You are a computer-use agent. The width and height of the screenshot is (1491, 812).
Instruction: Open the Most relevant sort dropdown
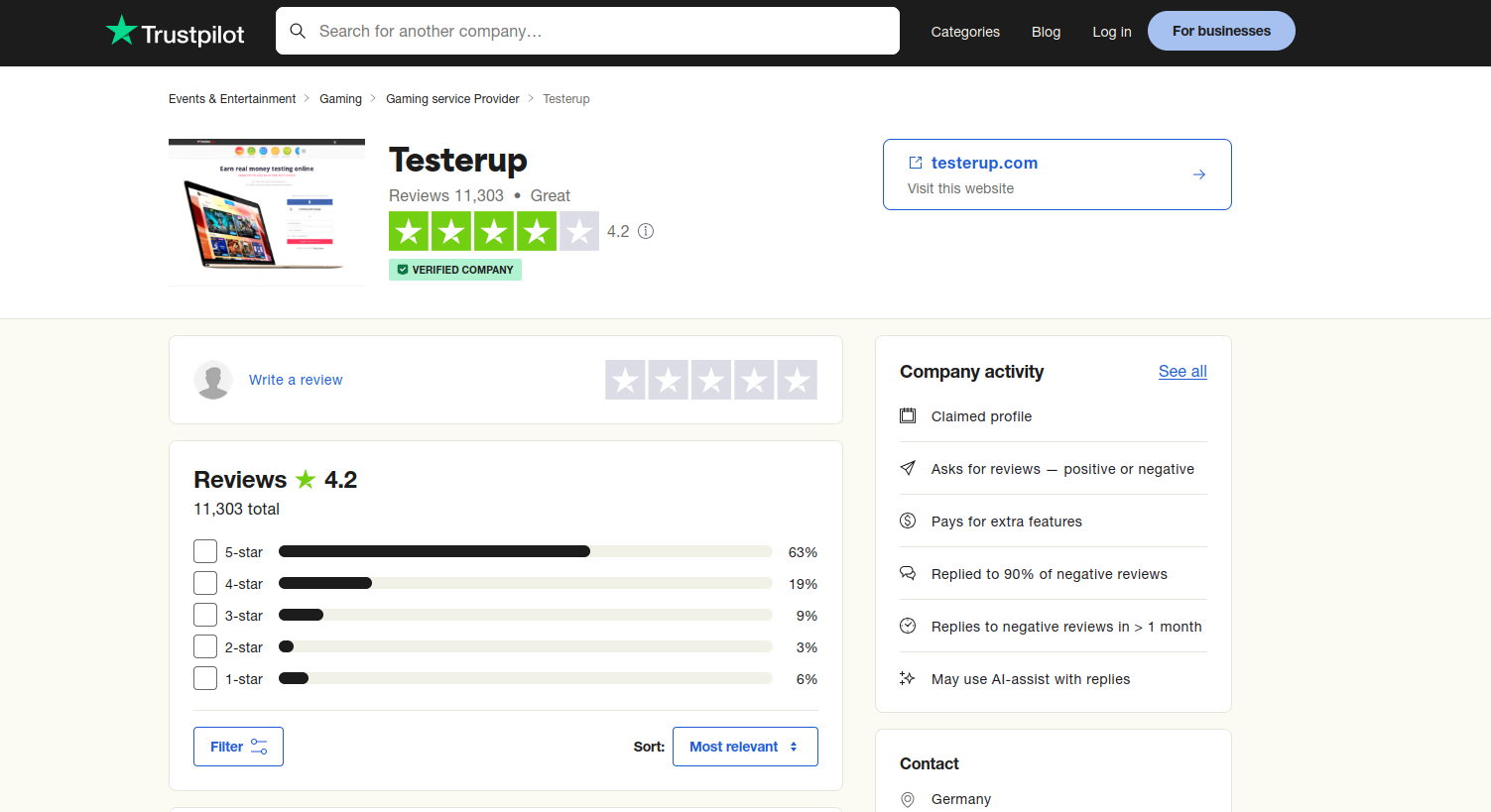tap(745, 746)
